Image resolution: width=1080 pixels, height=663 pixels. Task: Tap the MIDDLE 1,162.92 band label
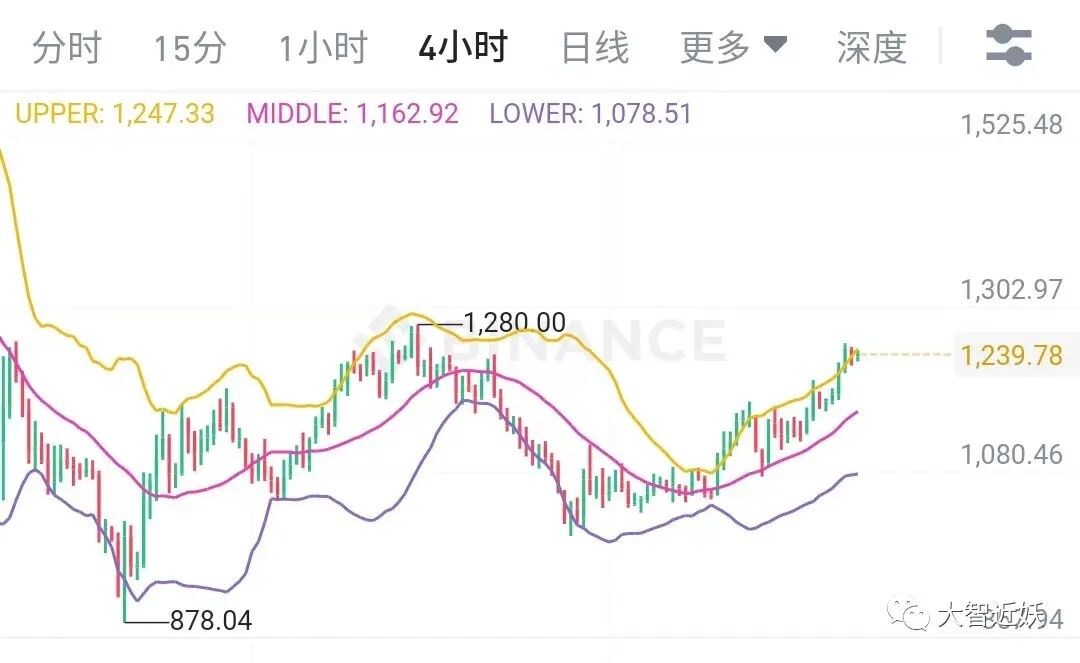pos(352,114)
